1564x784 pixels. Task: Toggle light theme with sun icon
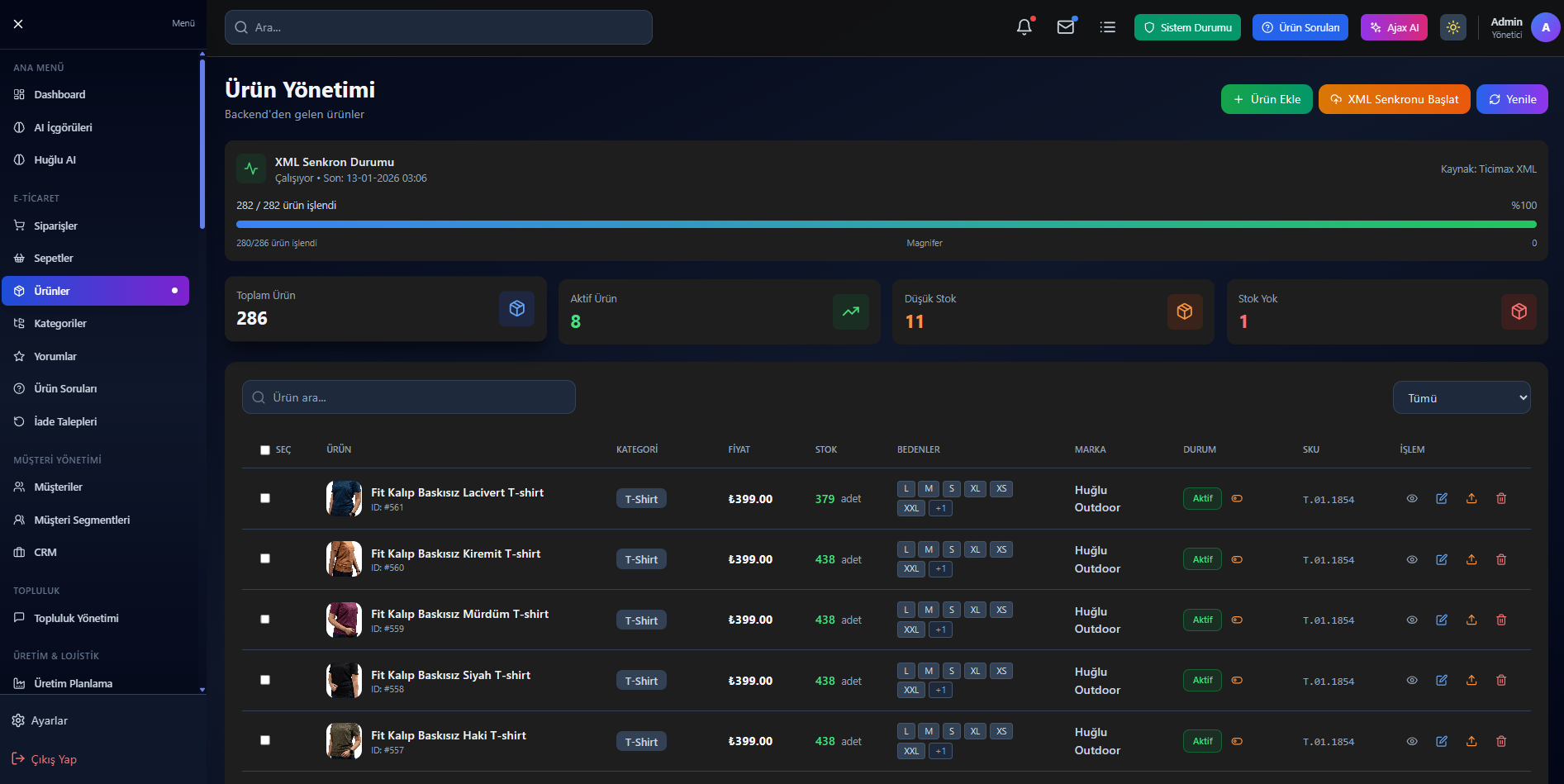click(1453, 27)
